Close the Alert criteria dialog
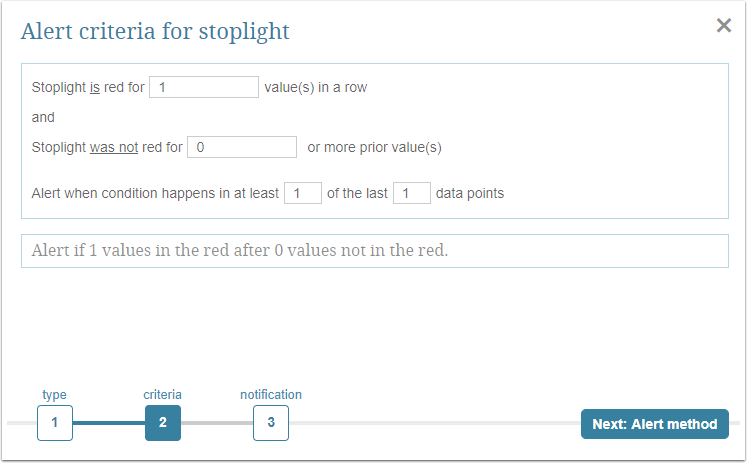Image resolution: width=747 pixels, height=463 pixels. [x=724, y=26]
